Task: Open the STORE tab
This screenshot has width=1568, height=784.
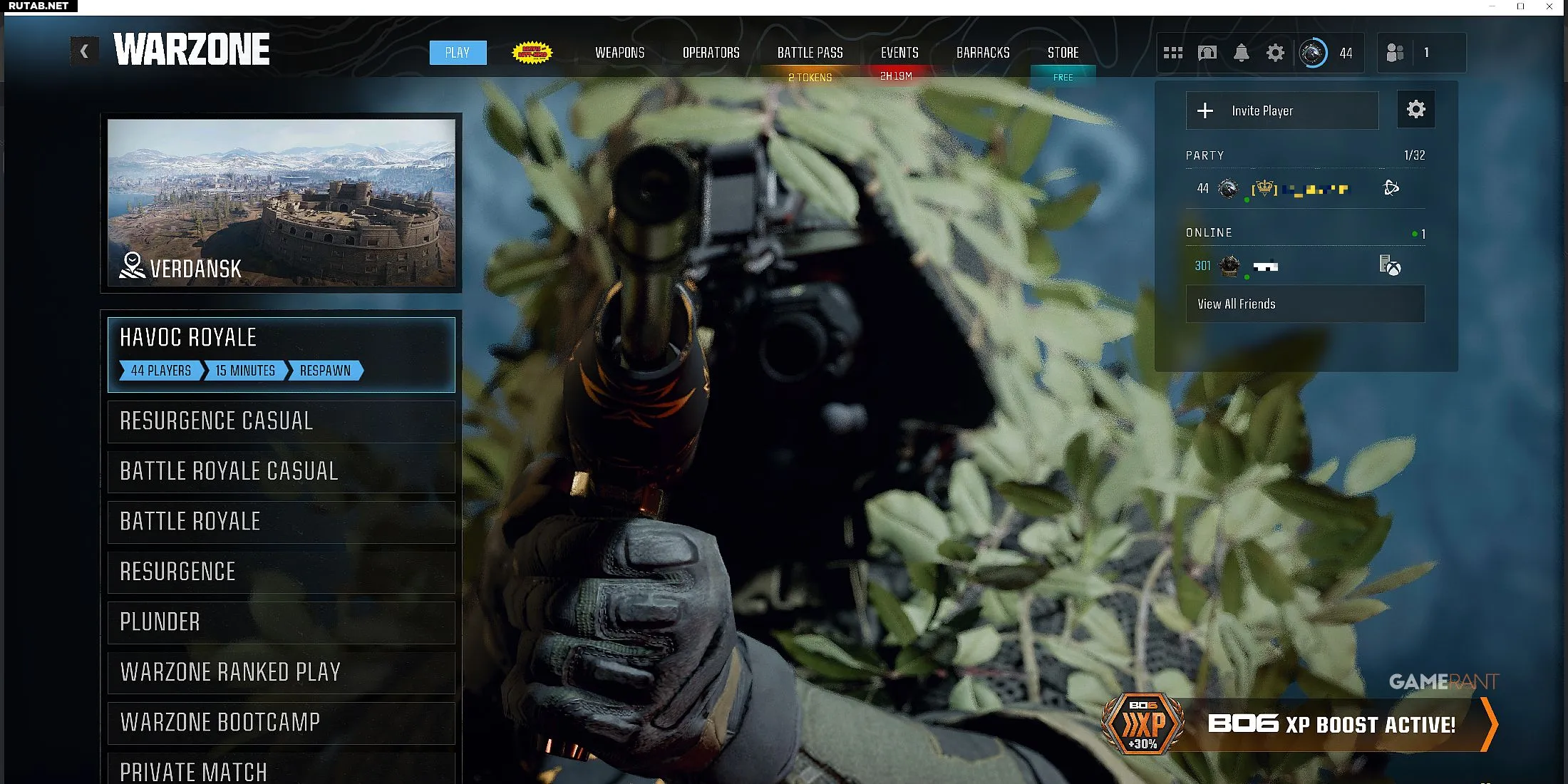Action: [x=1063, y=53]
